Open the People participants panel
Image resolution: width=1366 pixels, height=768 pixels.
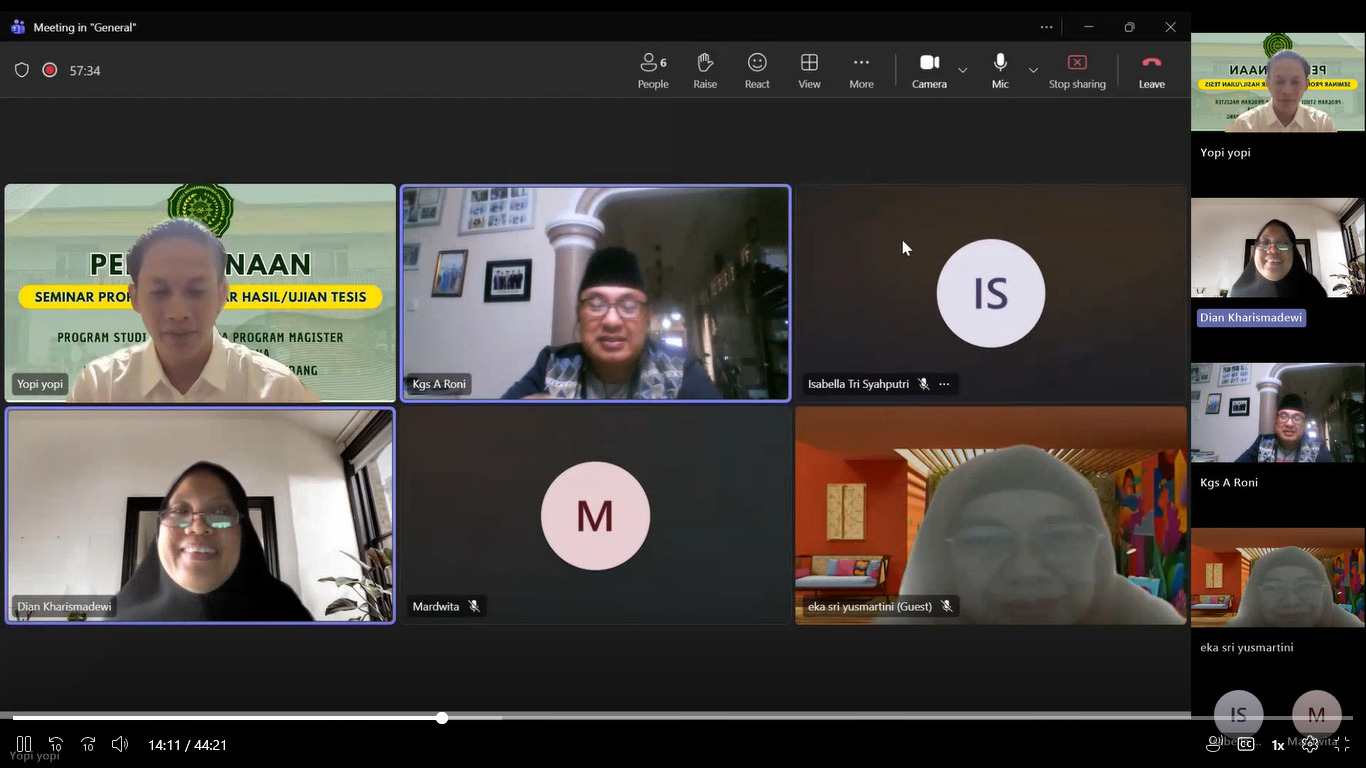[x=653, y=70]
